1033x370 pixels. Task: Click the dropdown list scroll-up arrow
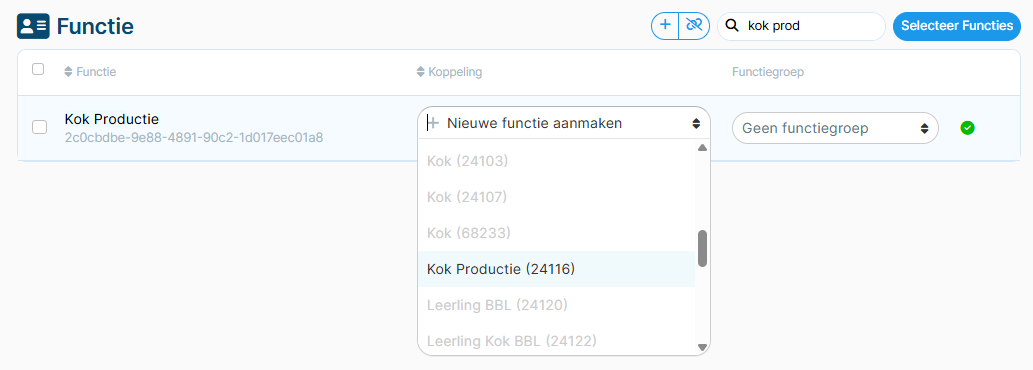click(702, 147)
